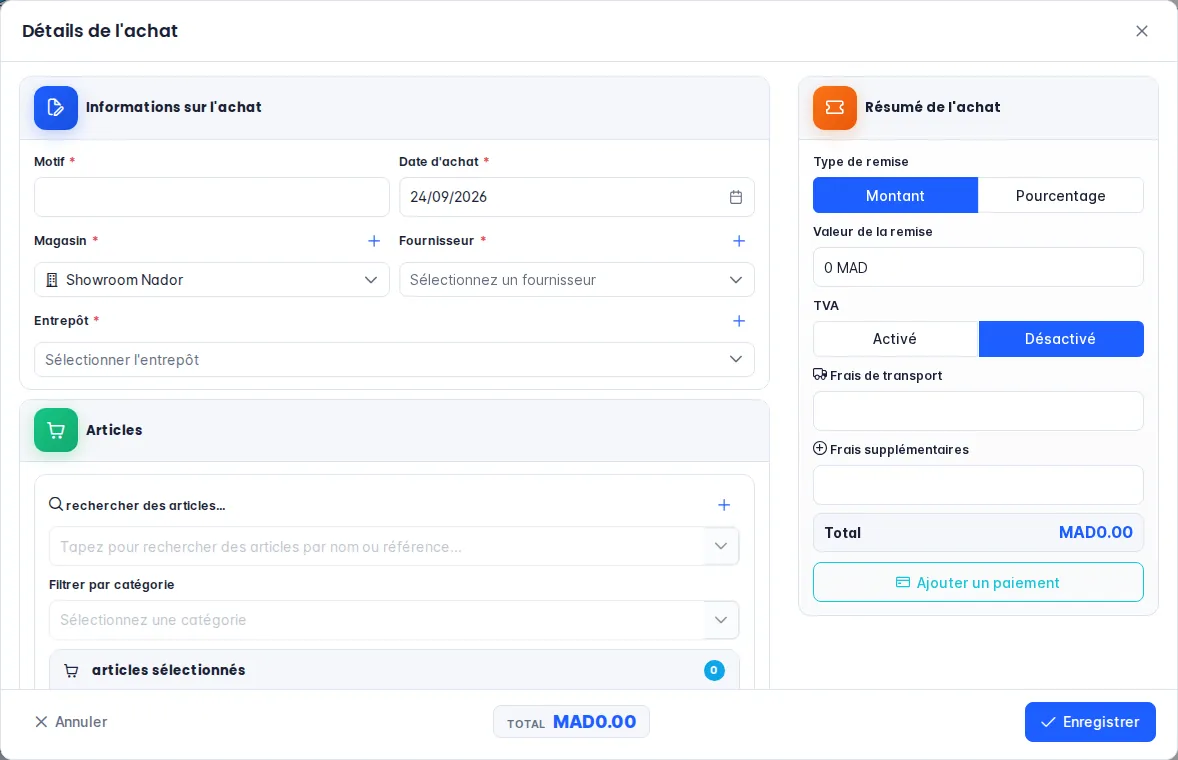Open the Sélectionnez une catégorie dropdown

point(394,620)
